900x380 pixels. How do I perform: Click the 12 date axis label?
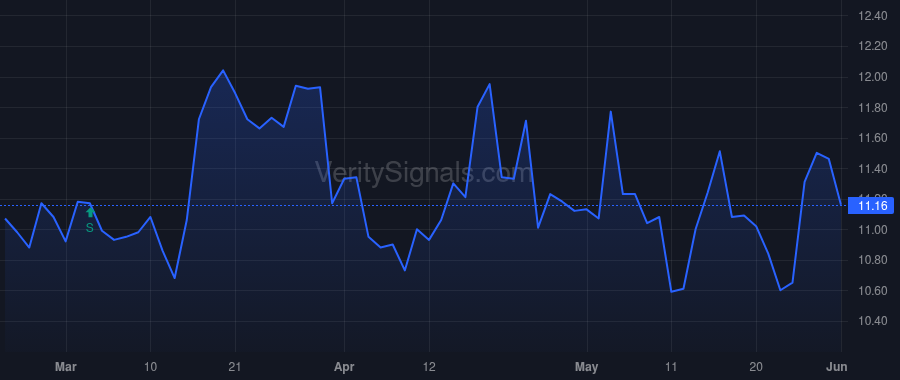click(429, 367)
